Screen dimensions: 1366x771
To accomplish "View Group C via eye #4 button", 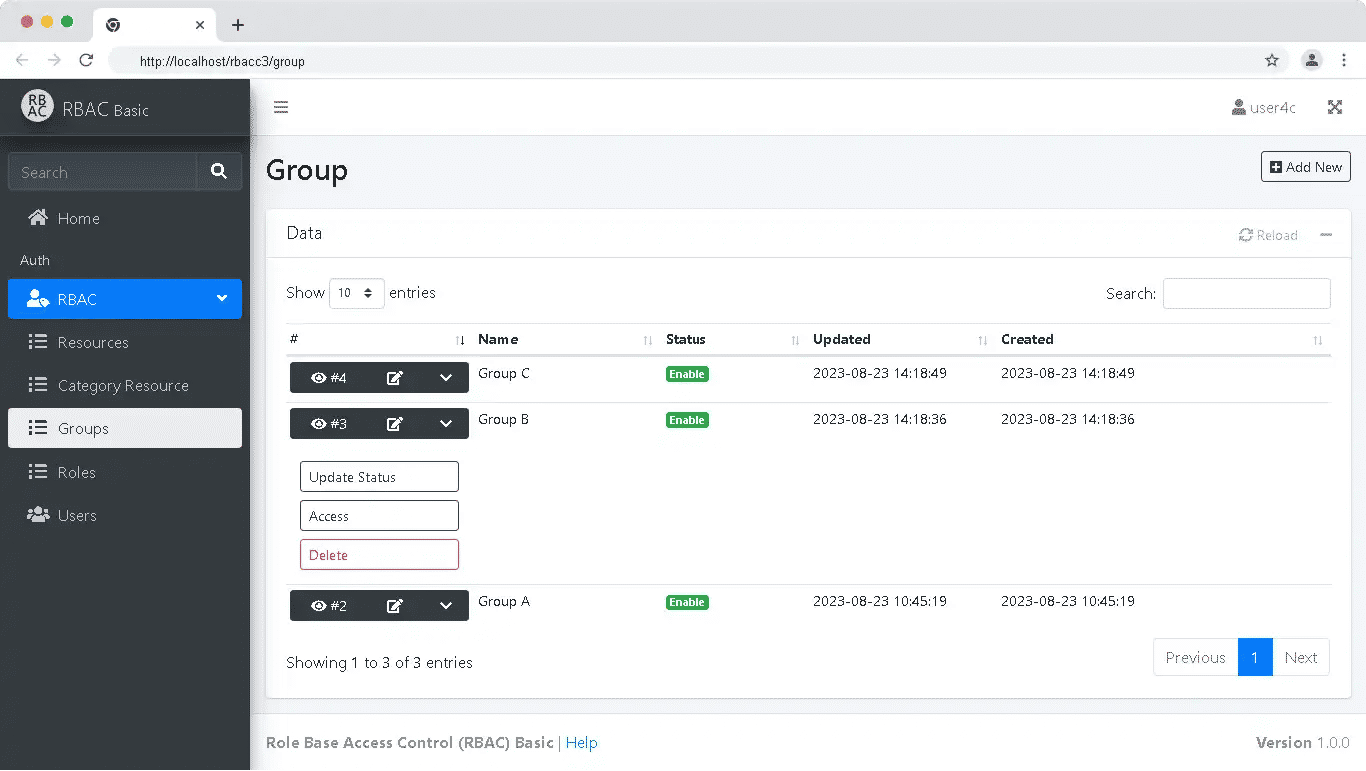I will (x=329, y=378).
